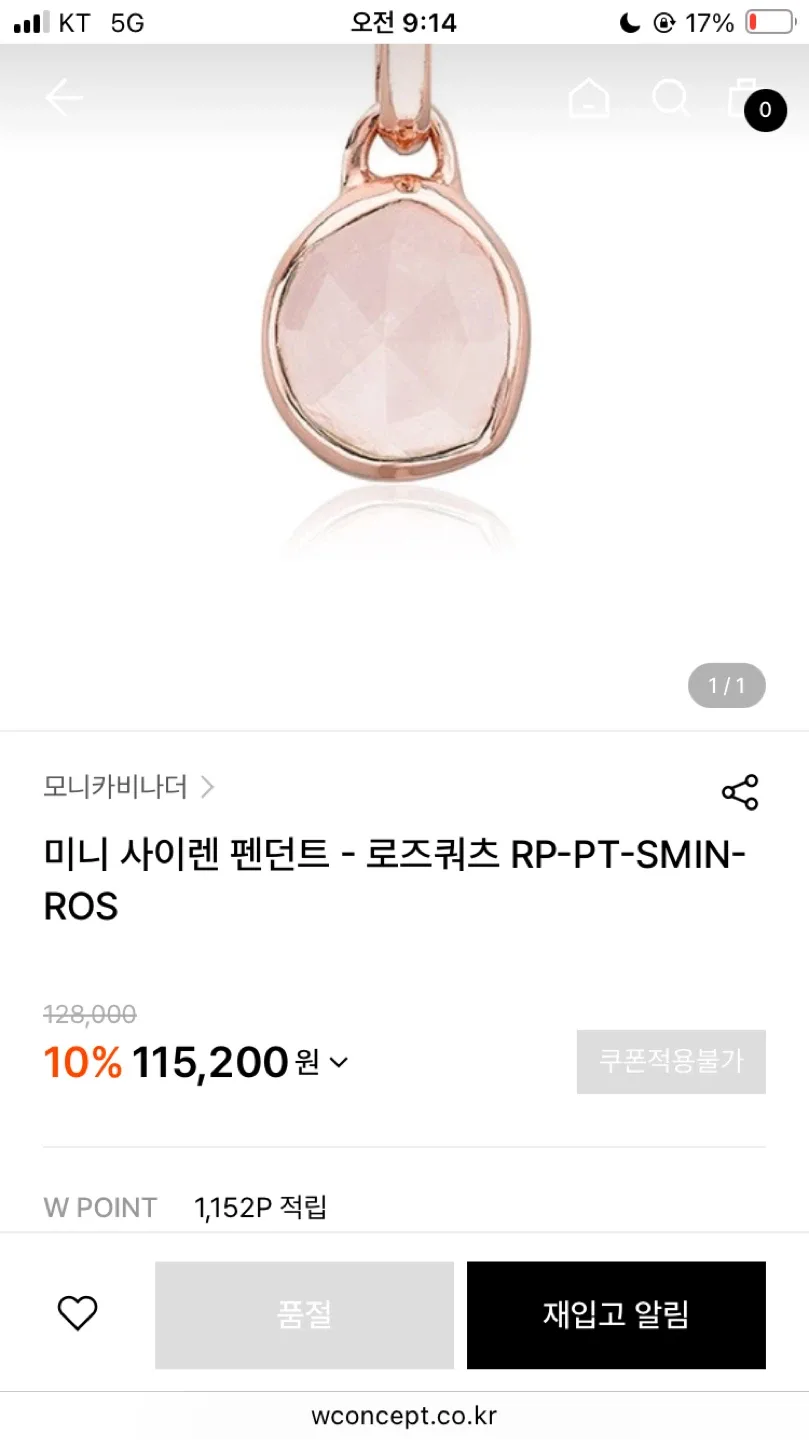Tap the wconcept.co.kr address bar

click(x=404, y=1415)
